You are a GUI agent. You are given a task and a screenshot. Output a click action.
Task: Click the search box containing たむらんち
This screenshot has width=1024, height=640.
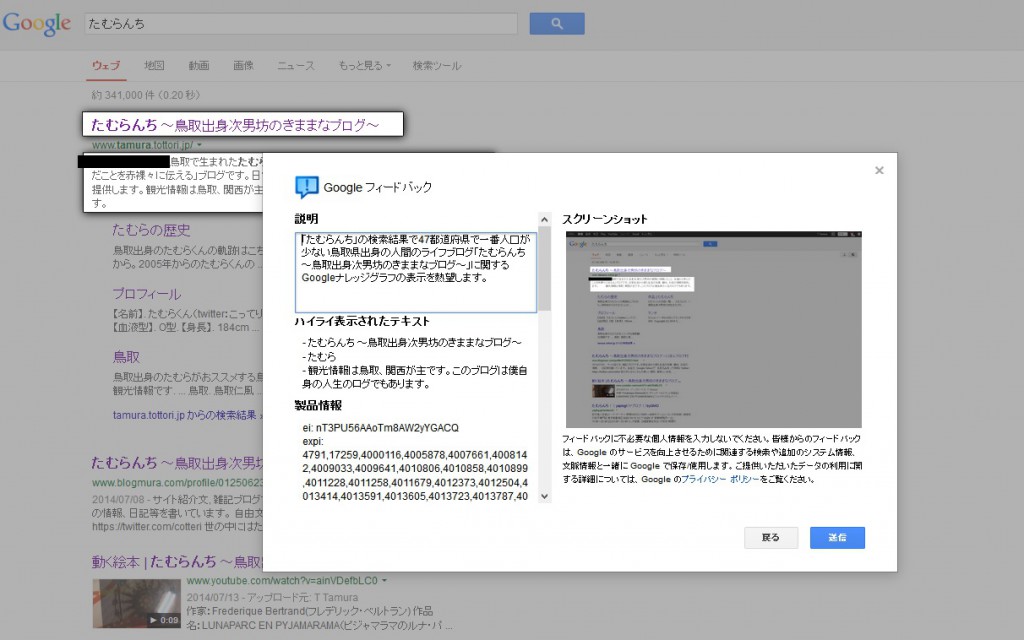point(301,24)
